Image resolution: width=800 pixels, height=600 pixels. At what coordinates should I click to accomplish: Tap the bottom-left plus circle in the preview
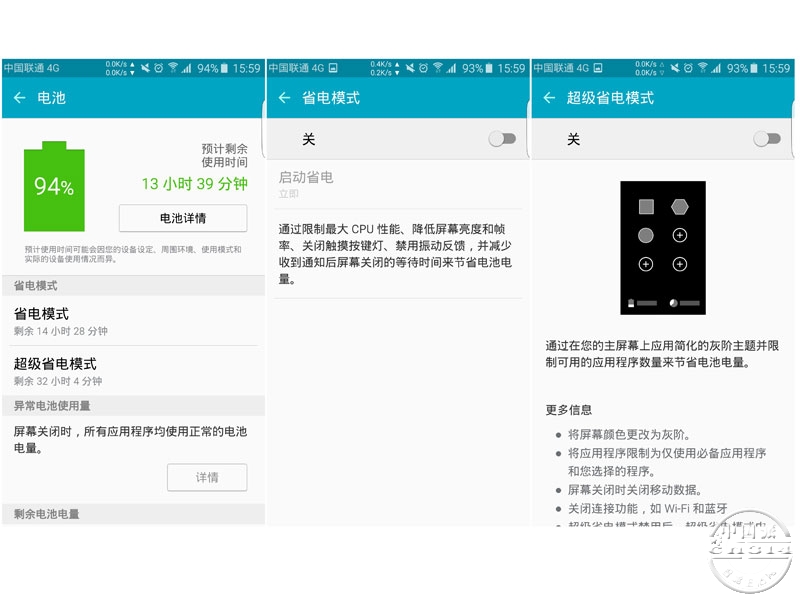[645, 264]
